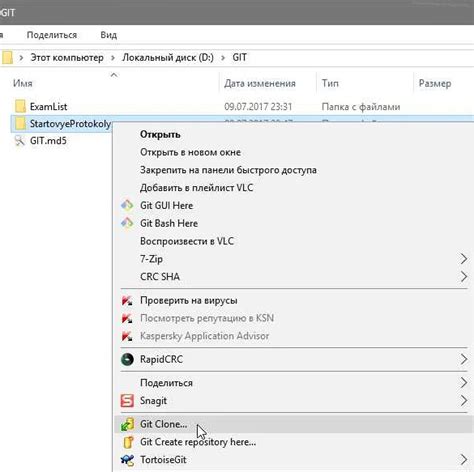Image resolution: width=474 pixels, height=472 pixels.
Task: Click the RapidCRC round icon
Action: pyautogui.click(x=127, y=359)
